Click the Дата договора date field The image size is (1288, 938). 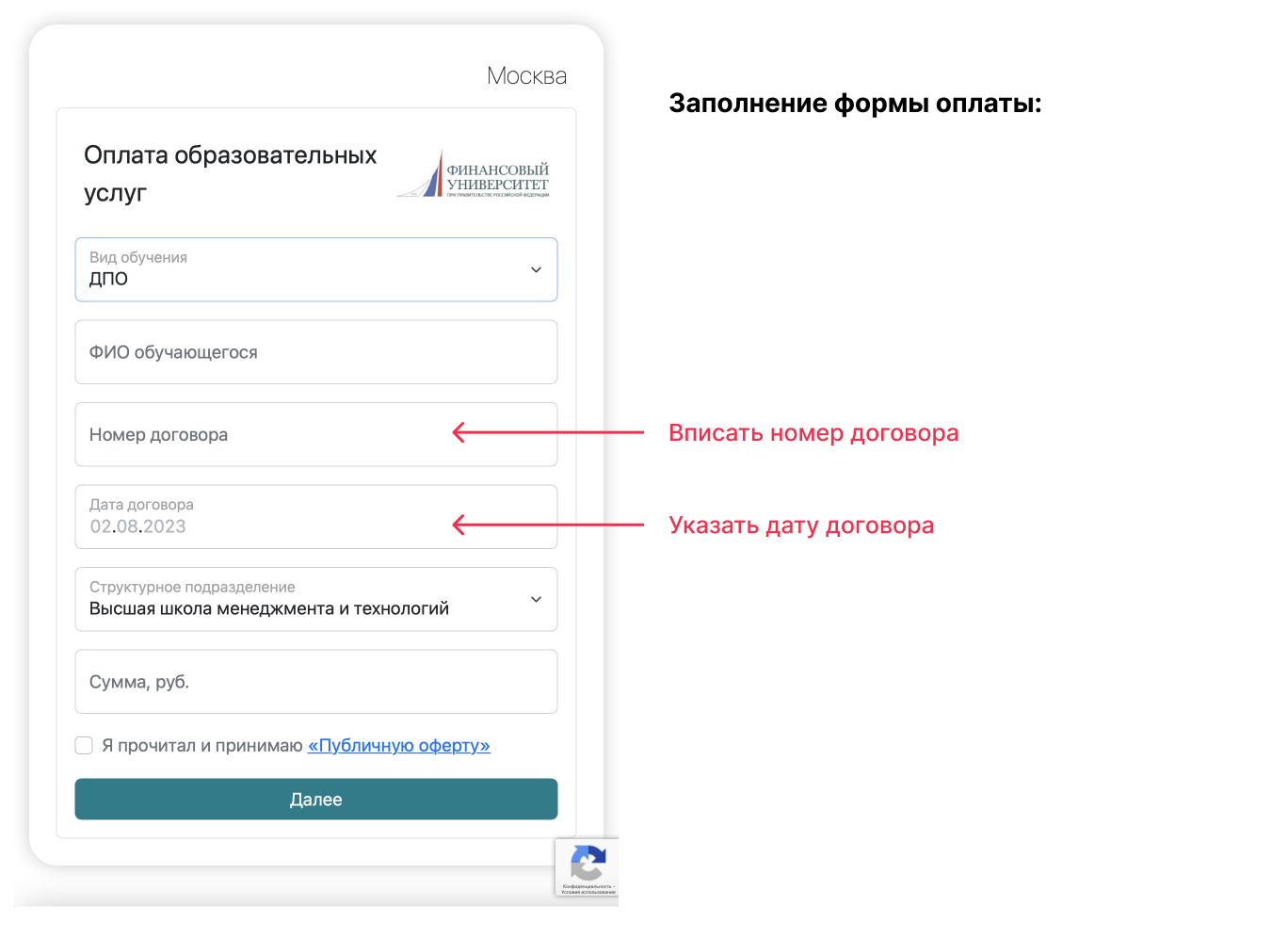(x=316, y=517)
